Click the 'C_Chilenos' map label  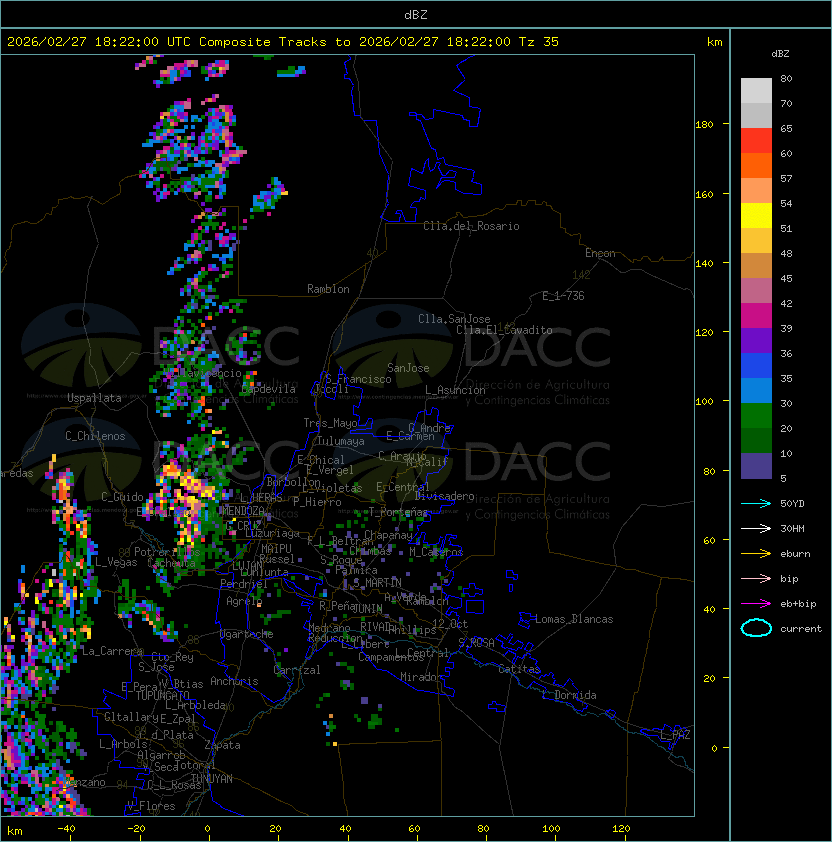[95, 436]
